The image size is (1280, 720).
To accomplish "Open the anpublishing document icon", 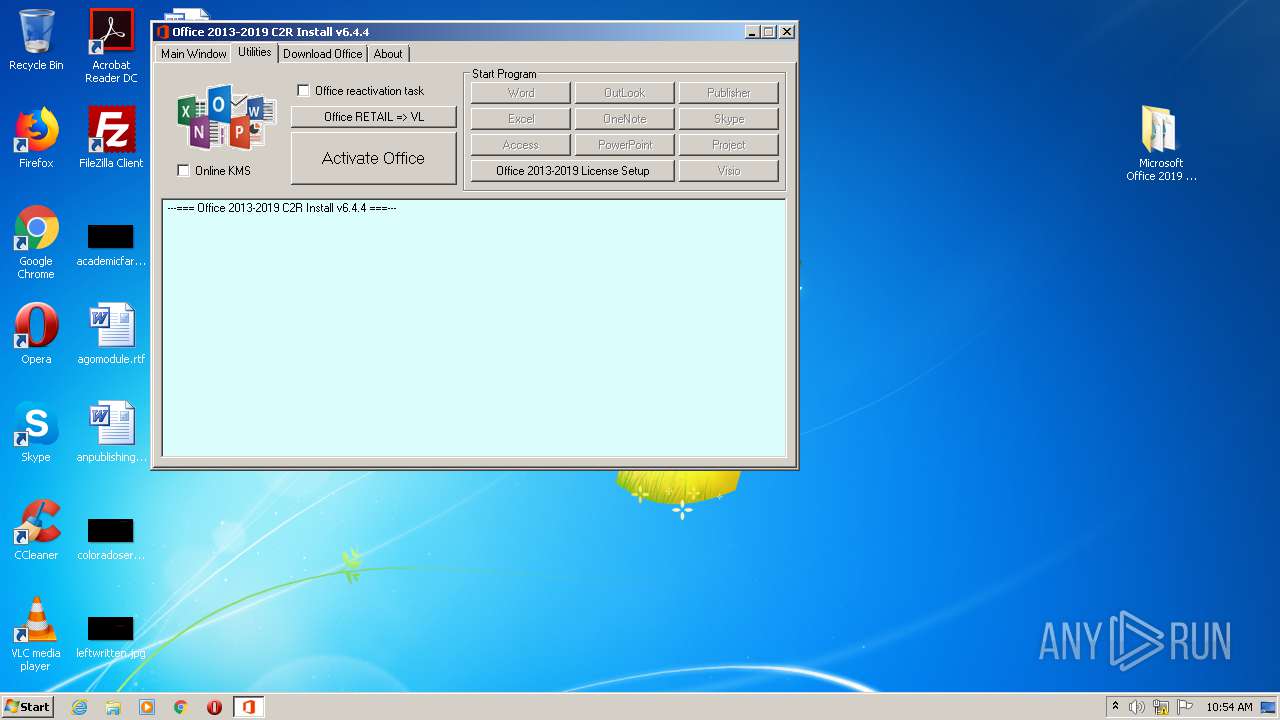I will tap(111, 432).
